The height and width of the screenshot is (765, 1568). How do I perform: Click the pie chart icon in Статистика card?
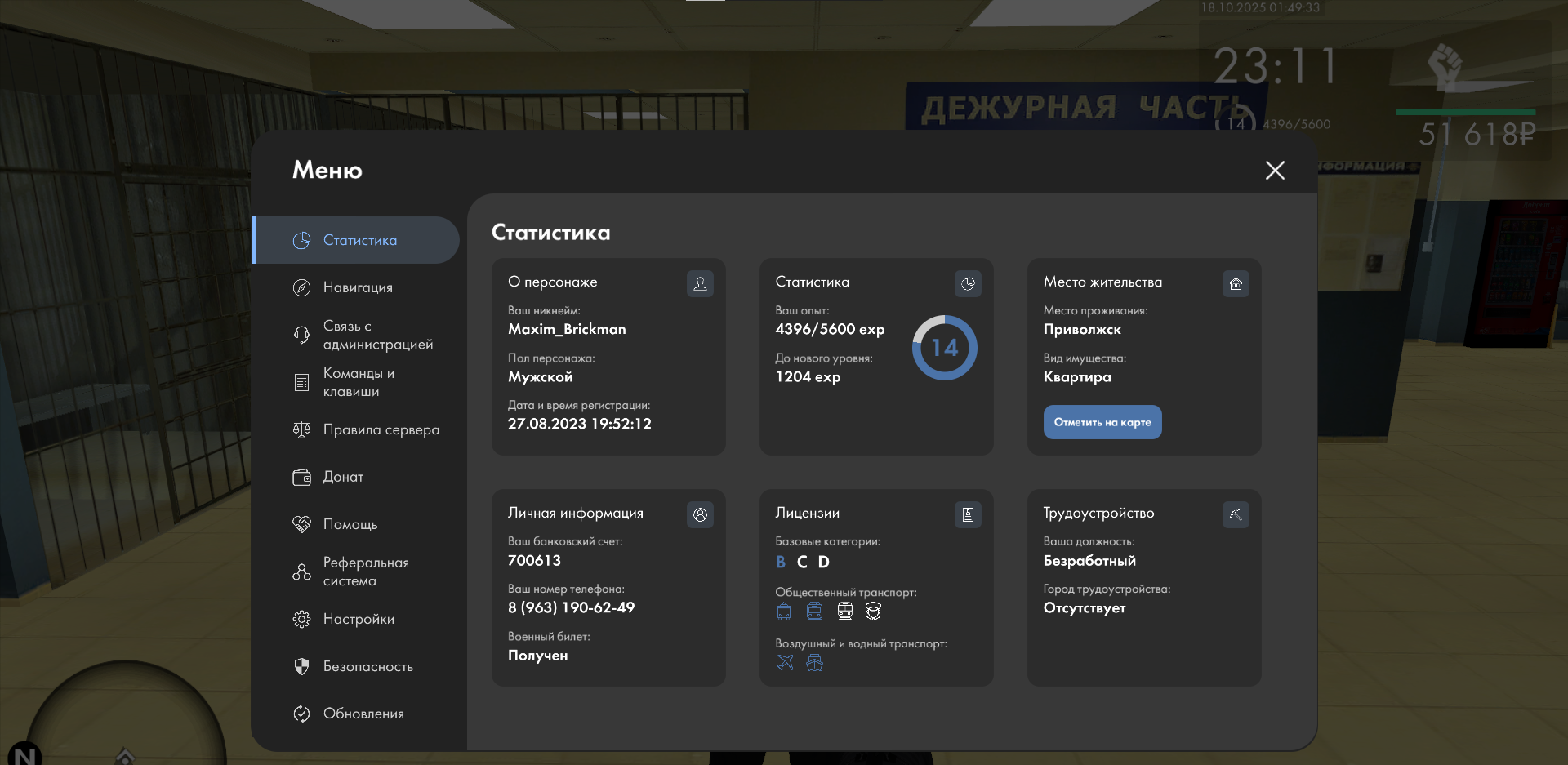(968, 283)
